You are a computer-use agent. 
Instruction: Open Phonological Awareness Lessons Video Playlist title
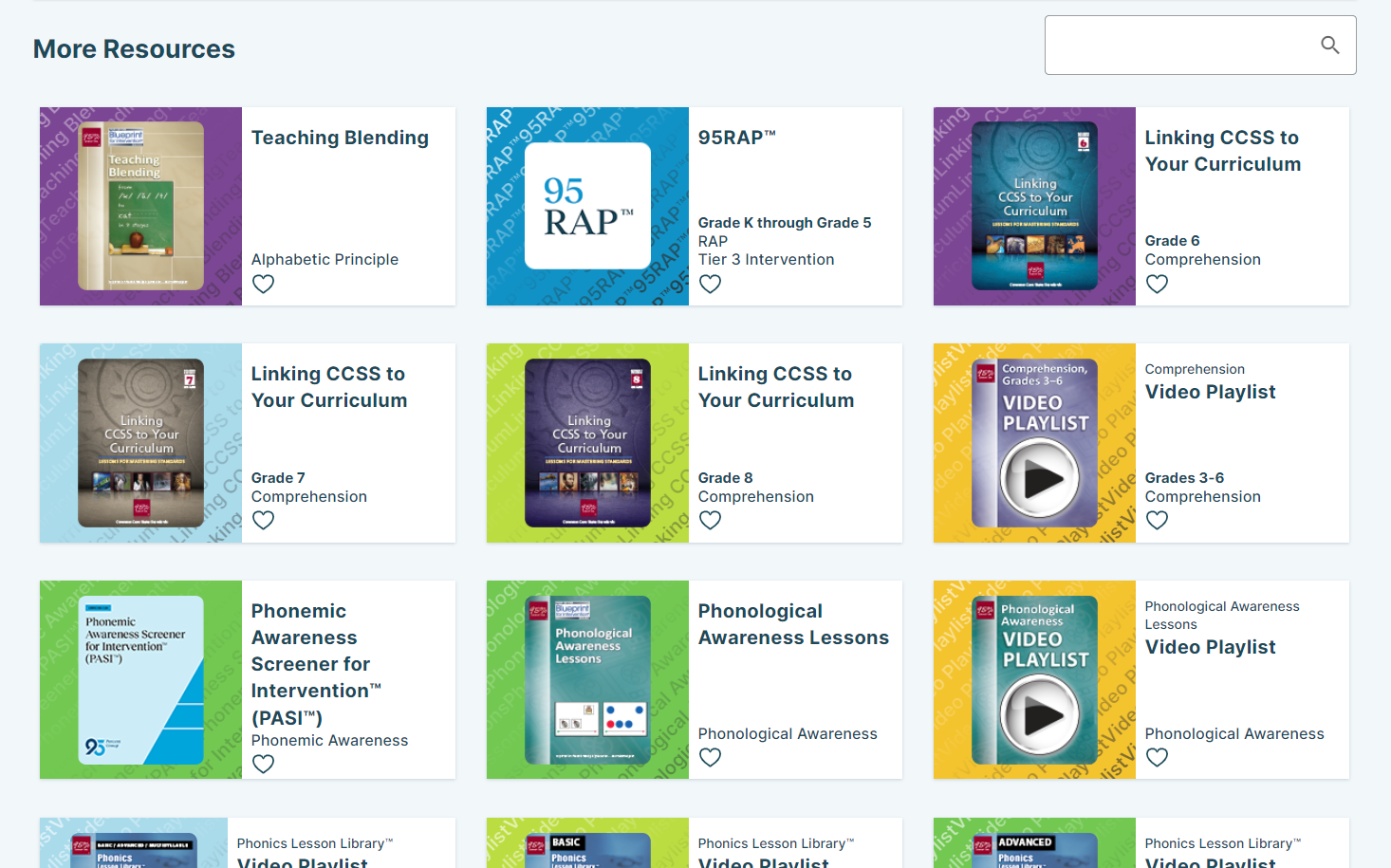(x=1210, y=647)
